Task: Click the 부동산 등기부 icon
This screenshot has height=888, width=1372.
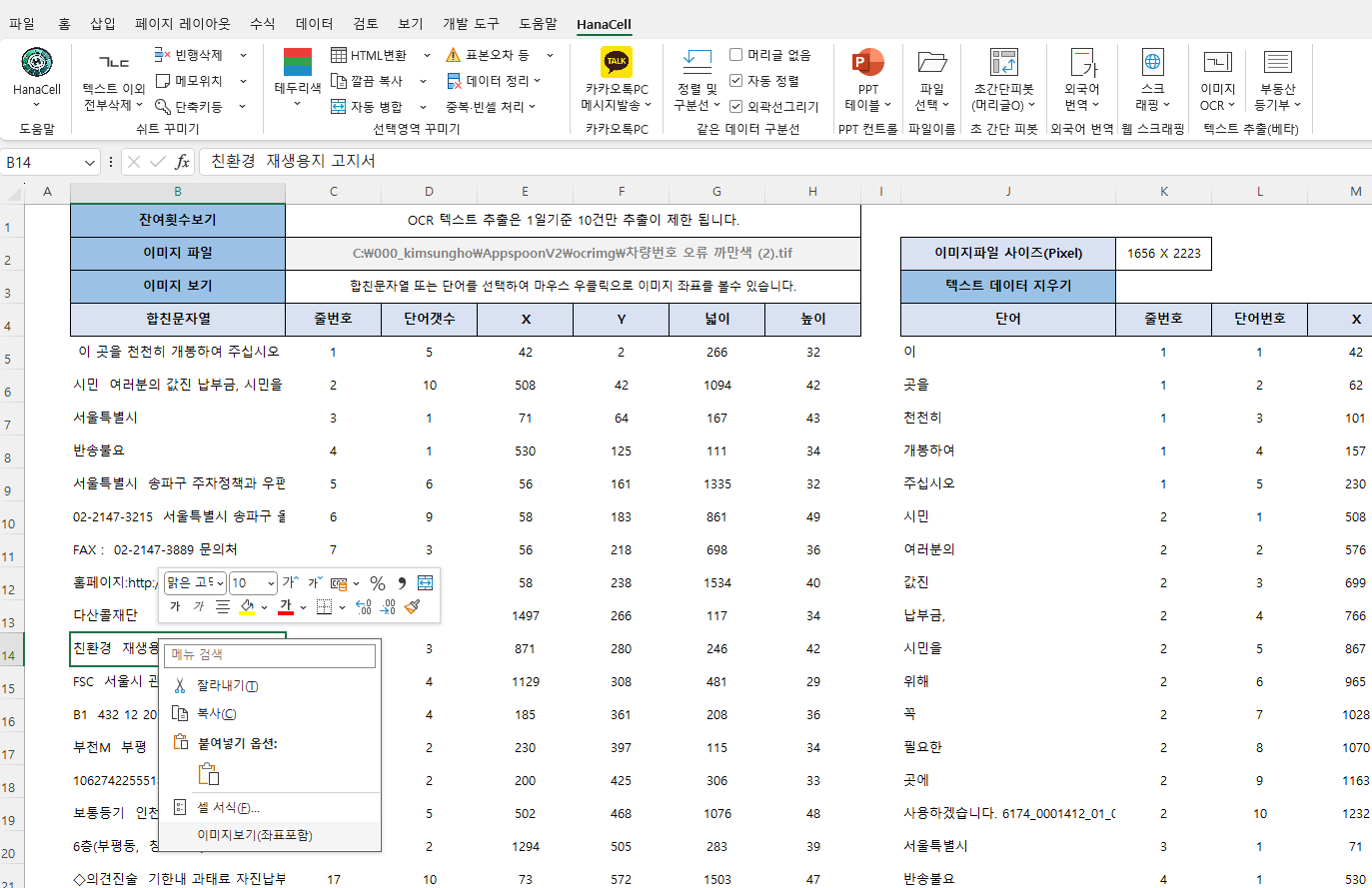Action: coord(1278,62)
